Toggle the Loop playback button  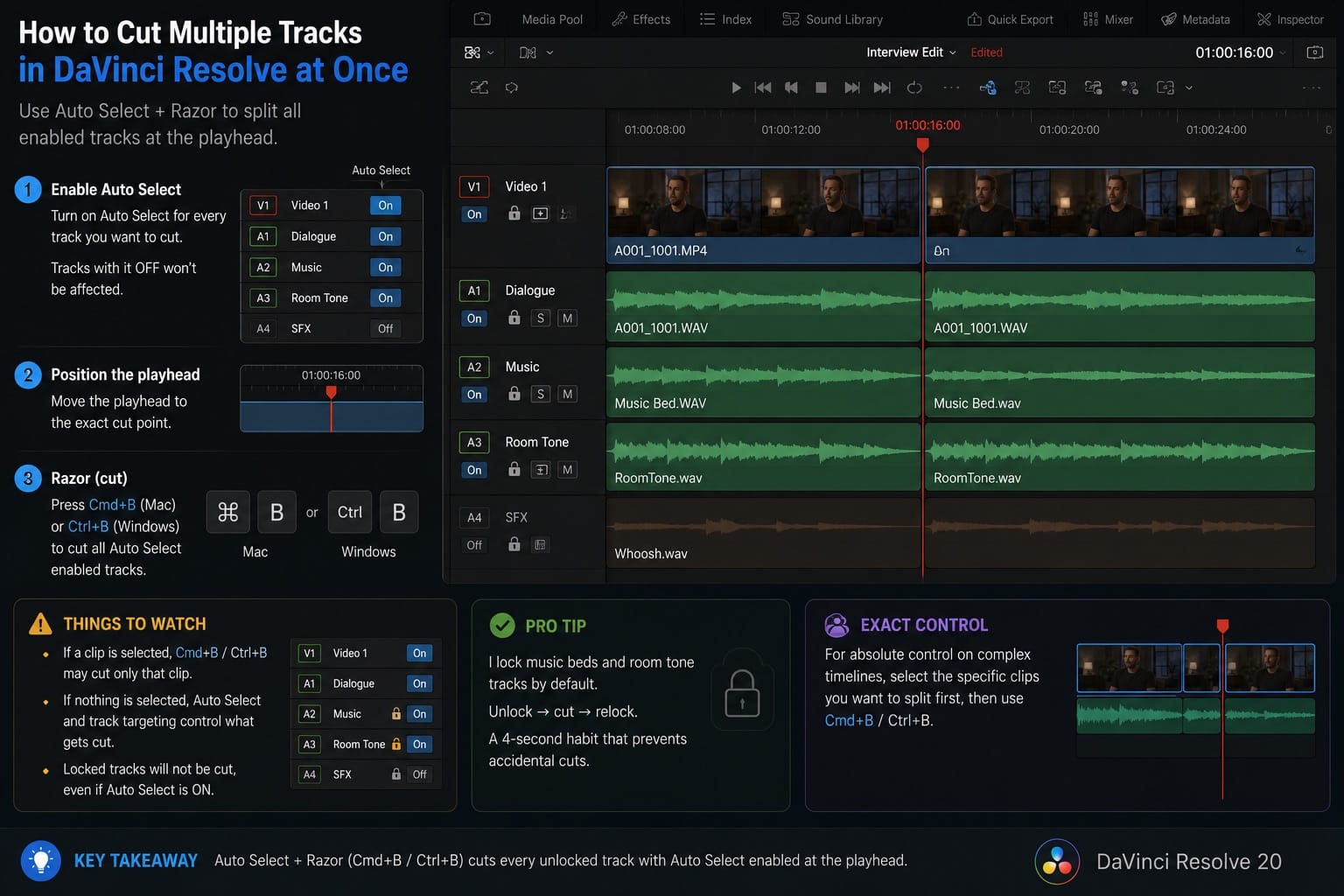(914, 87)
